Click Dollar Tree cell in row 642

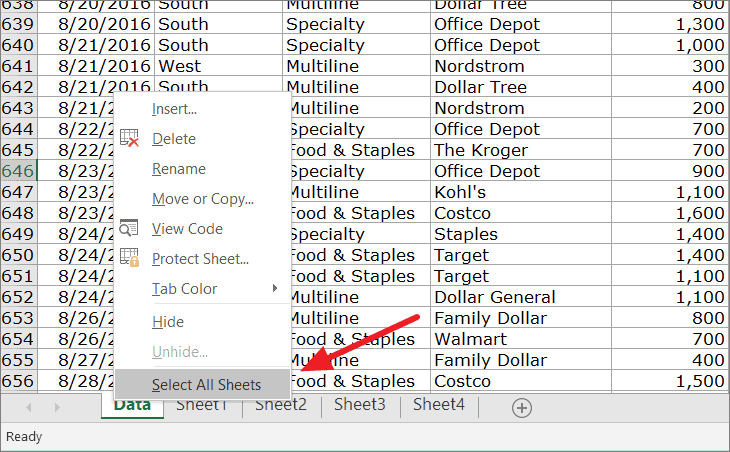point(521,87)
